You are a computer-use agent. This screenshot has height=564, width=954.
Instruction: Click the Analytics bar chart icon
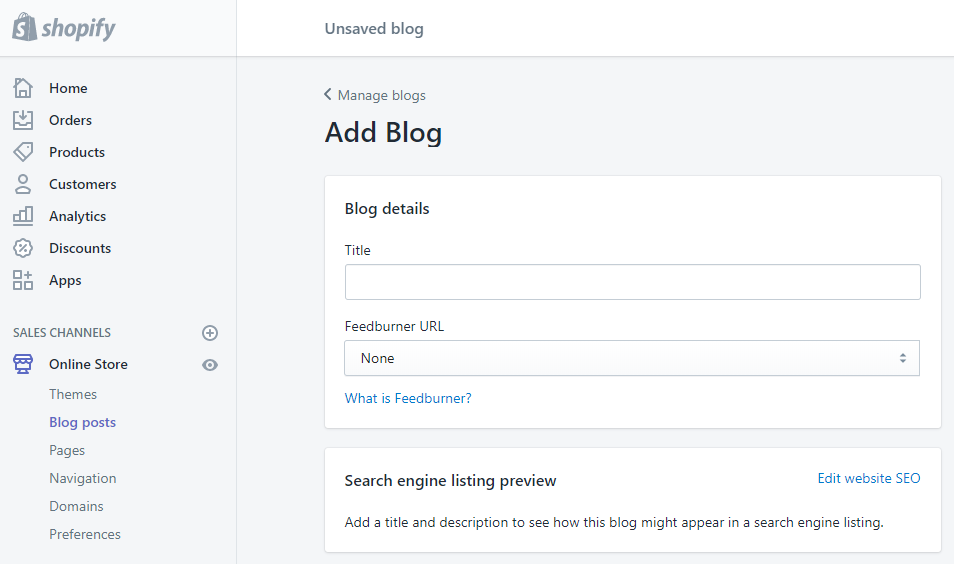tap(23, 216)
